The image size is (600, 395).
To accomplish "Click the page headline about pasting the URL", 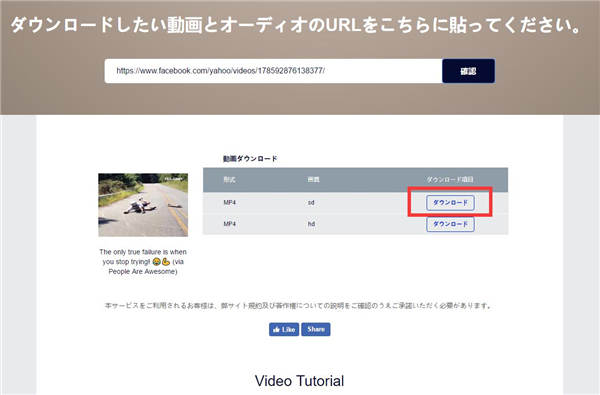I will click(297, 25).
